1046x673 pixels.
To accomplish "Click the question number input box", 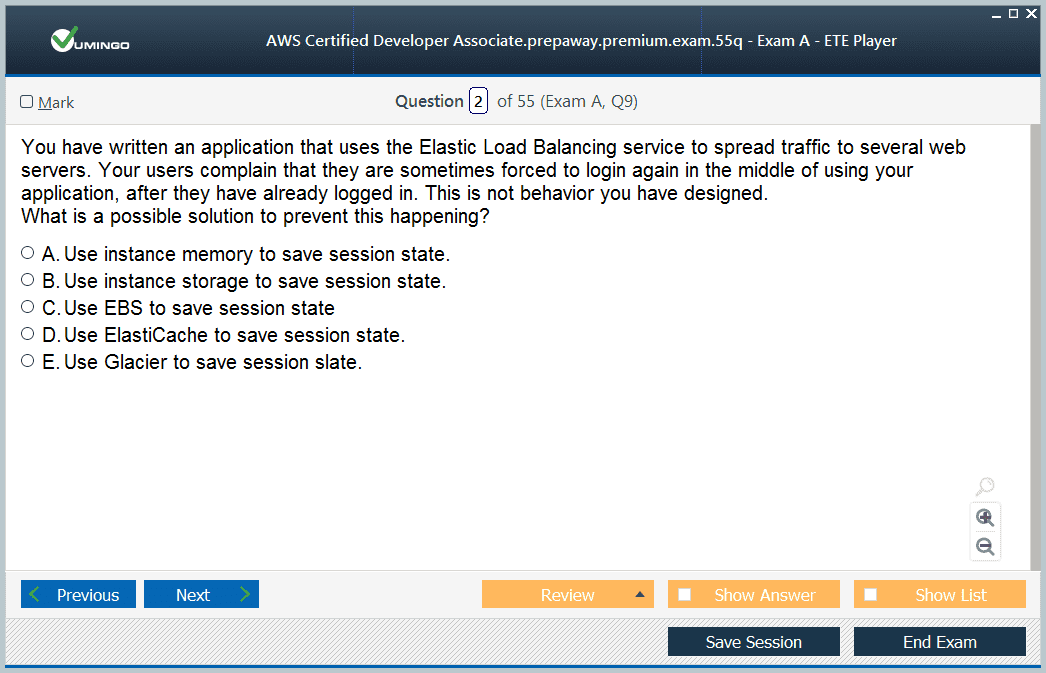I will click(478, 101).
